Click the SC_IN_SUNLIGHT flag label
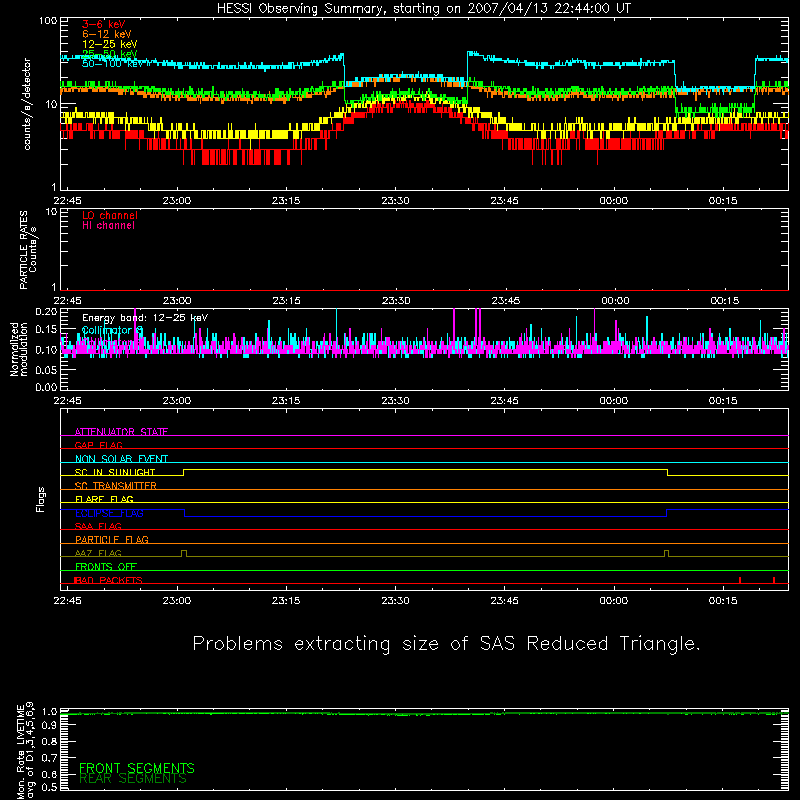This screenshot has width=800, height=800. pos(115,472)
